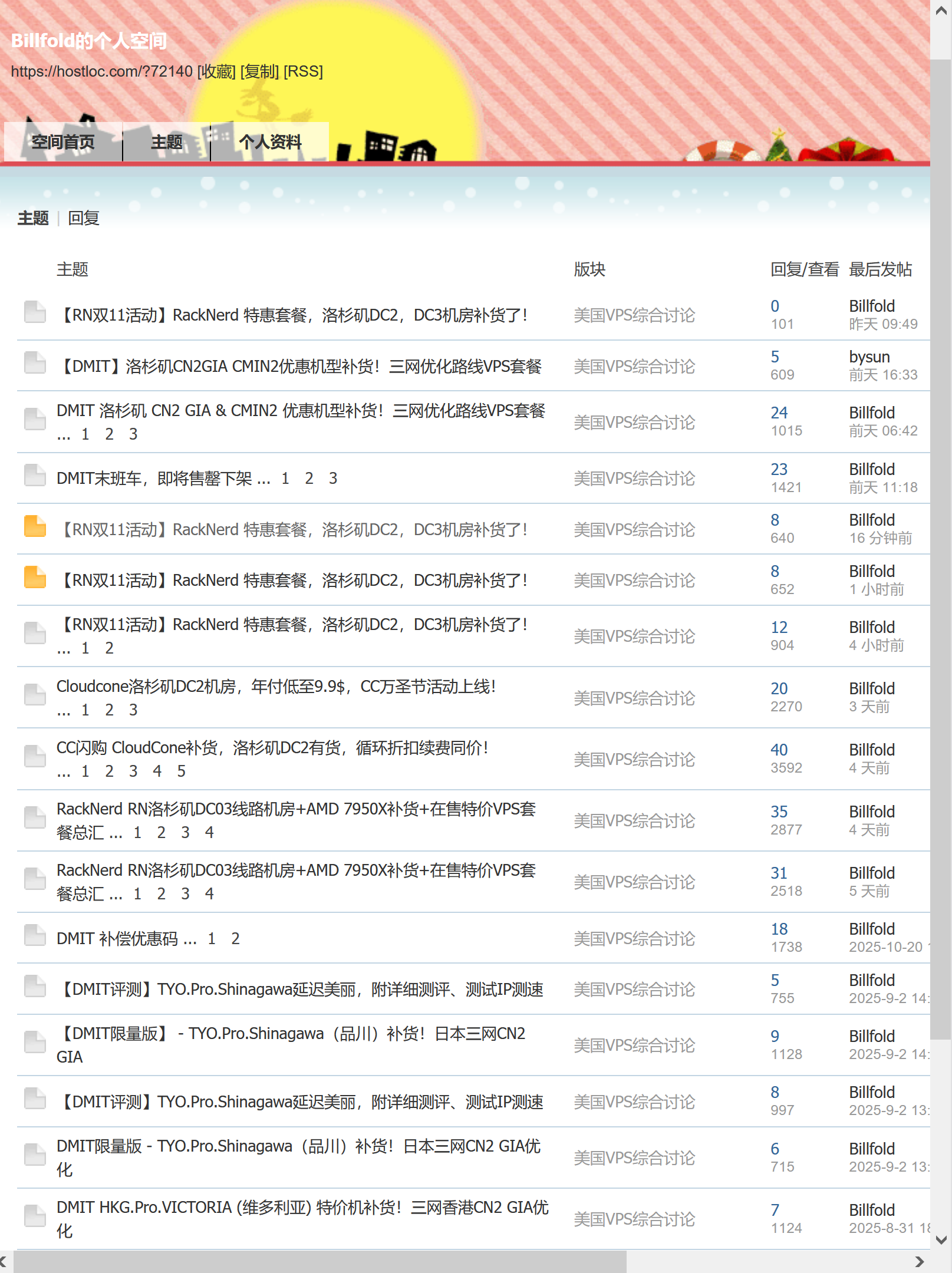Select the 主题 filter beside 回复
This screenshot has height=1273, width=952.
(x=33, y=218)
